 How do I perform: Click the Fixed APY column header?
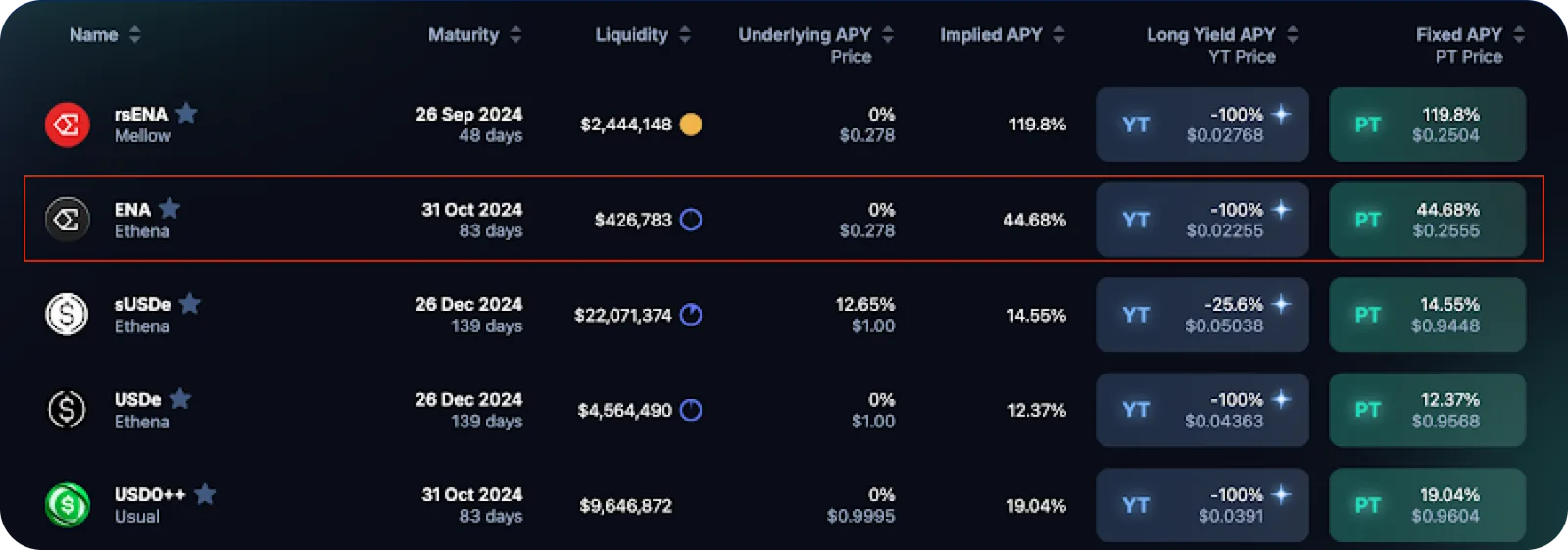[x=1459, y=35]
